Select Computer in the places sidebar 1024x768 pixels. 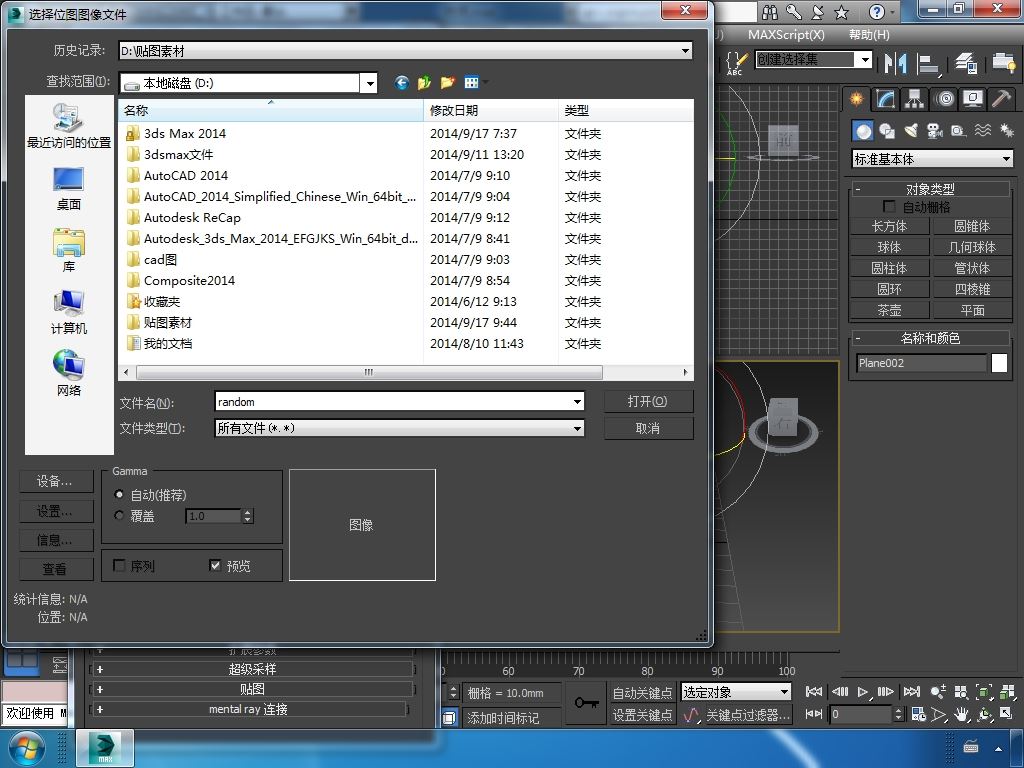pyautogui.click(x=69, y=312)
